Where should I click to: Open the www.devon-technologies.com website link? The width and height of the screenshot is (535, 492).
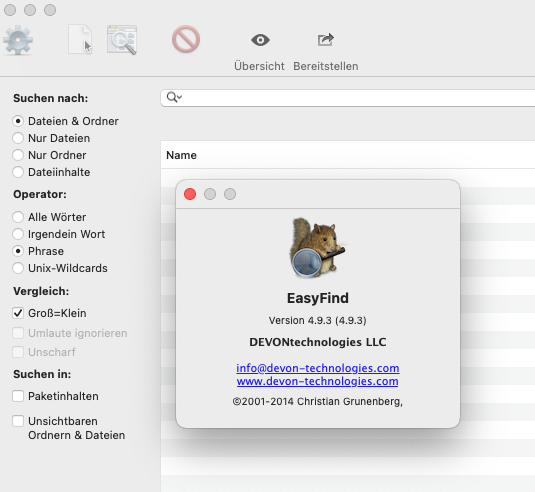(x=318, y=381)
